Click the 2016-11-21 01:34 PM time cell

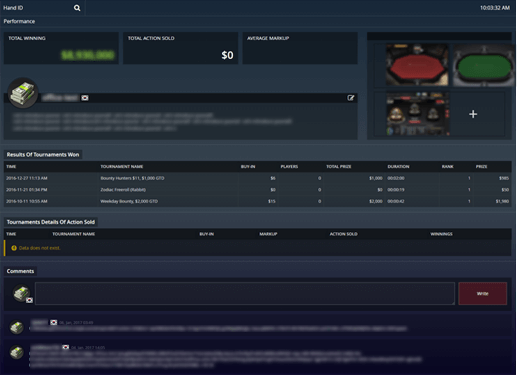click(27, 190)
